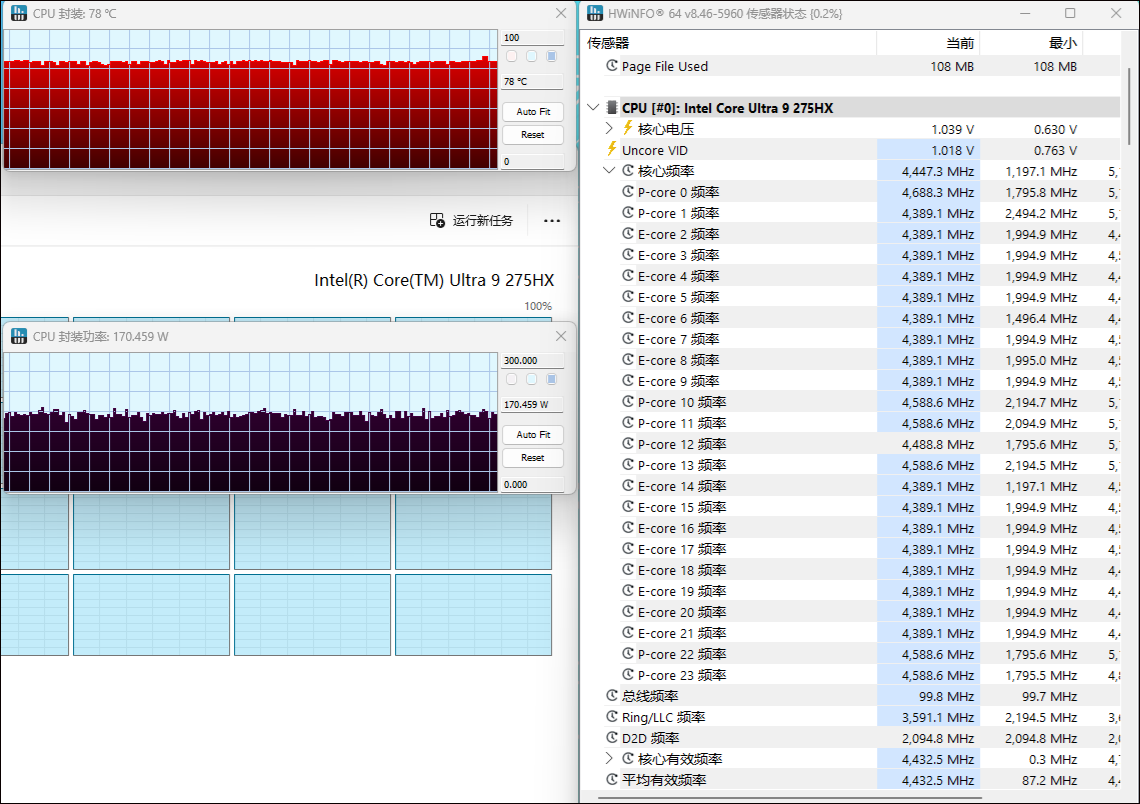The width and height of the screenshot is (1140, 804).
Task: Click the clock icon for Ring/LLC 频率
Action: click(612, 716)
